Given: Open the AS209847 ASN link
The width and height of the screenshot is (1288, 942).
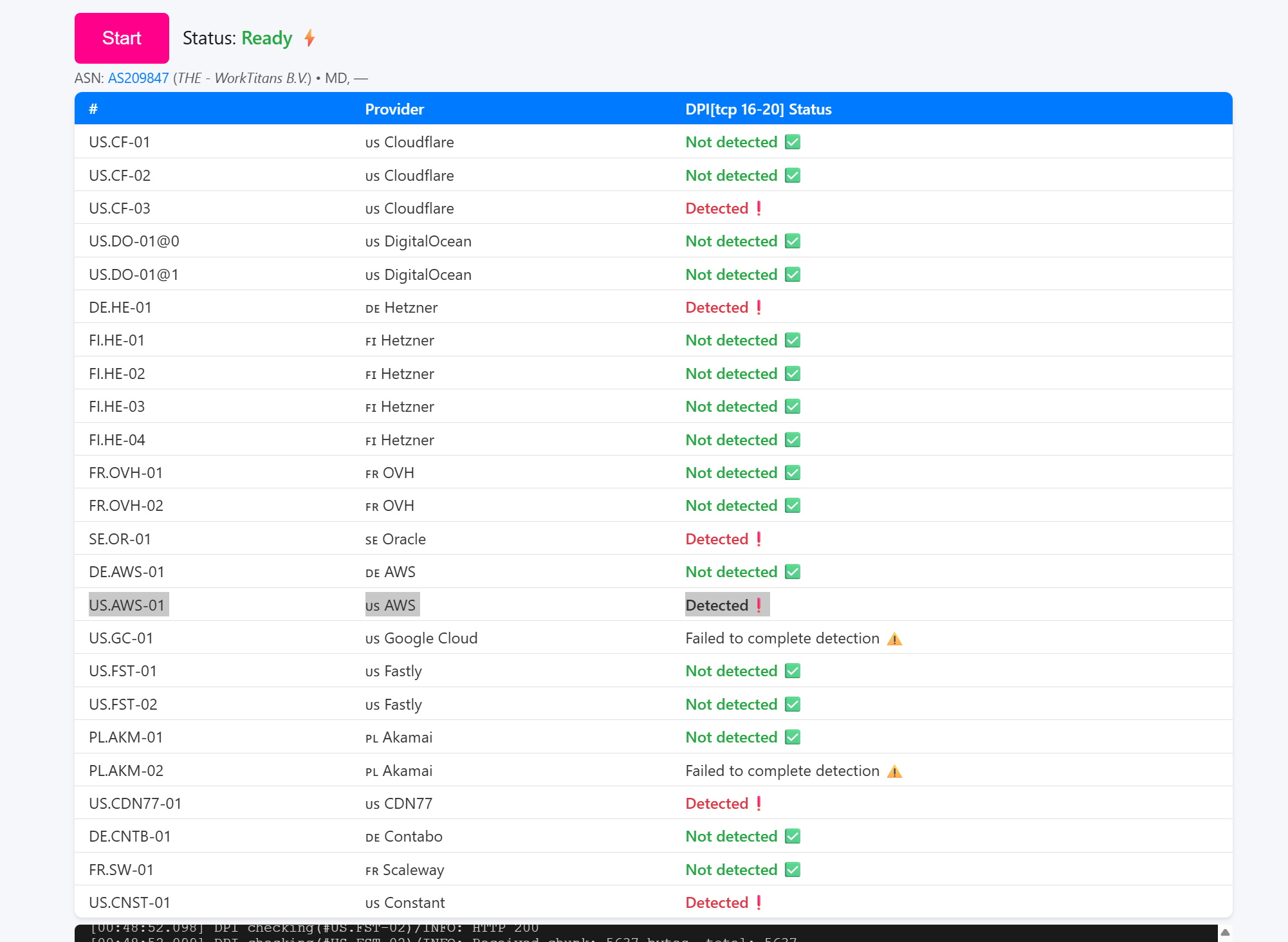Looking at the screenshot, I should (x=138, y=78).
